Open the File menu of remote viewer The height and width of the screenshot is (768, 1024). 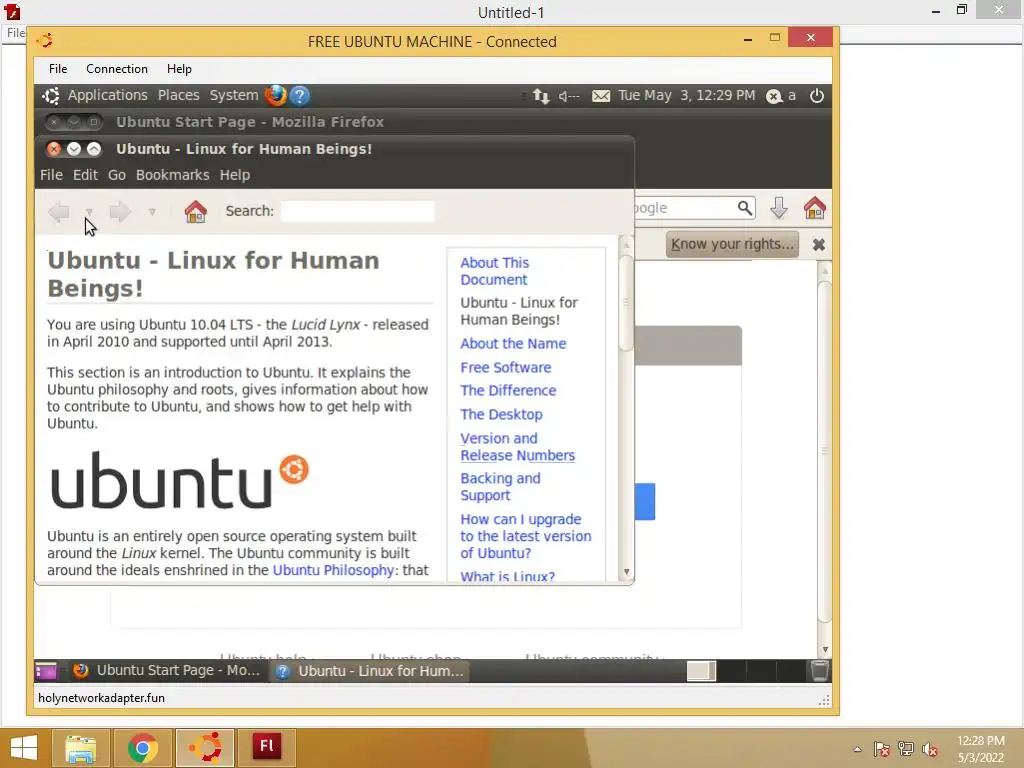click(57, 69)
